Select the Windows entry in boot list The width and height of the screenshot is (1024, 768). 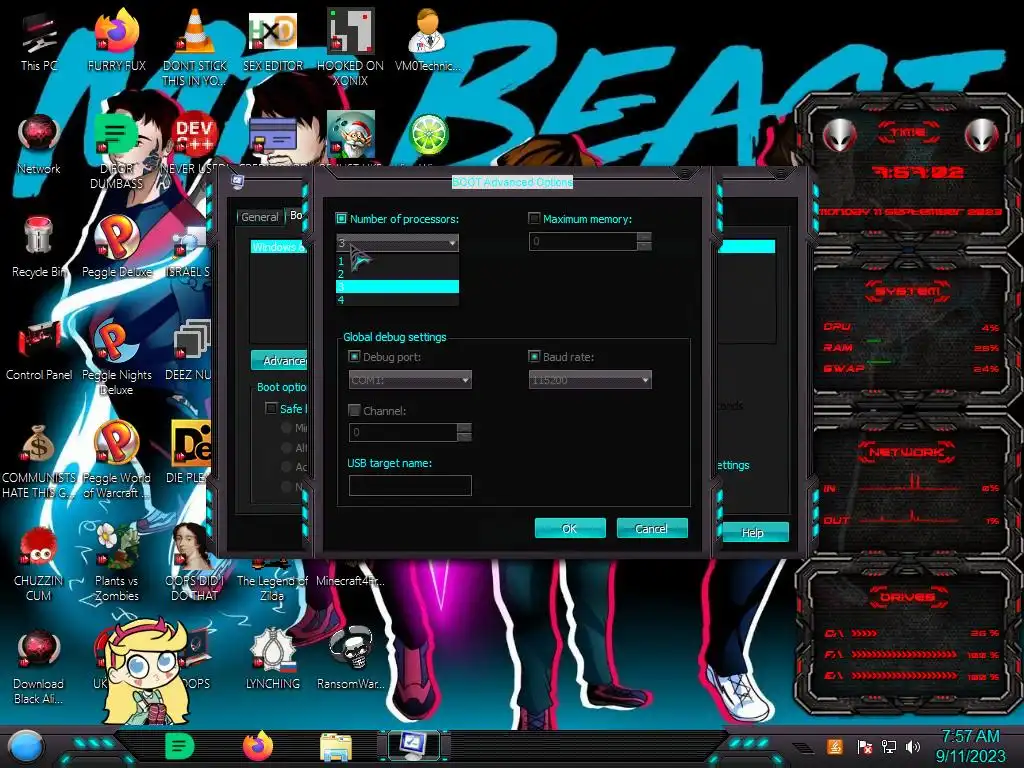click(279, 247)
